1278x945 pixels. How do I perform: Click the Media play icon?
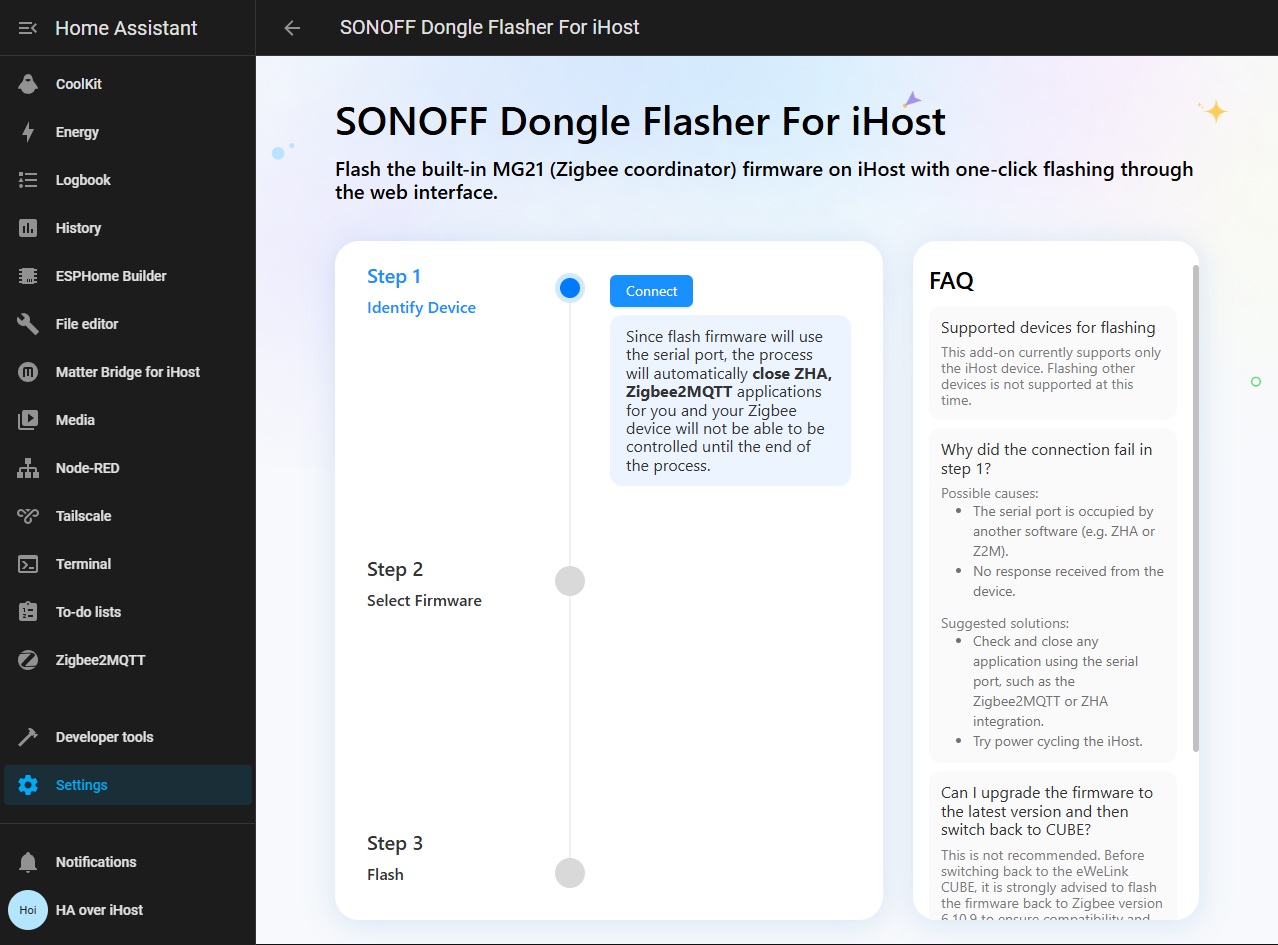(28, 420)
